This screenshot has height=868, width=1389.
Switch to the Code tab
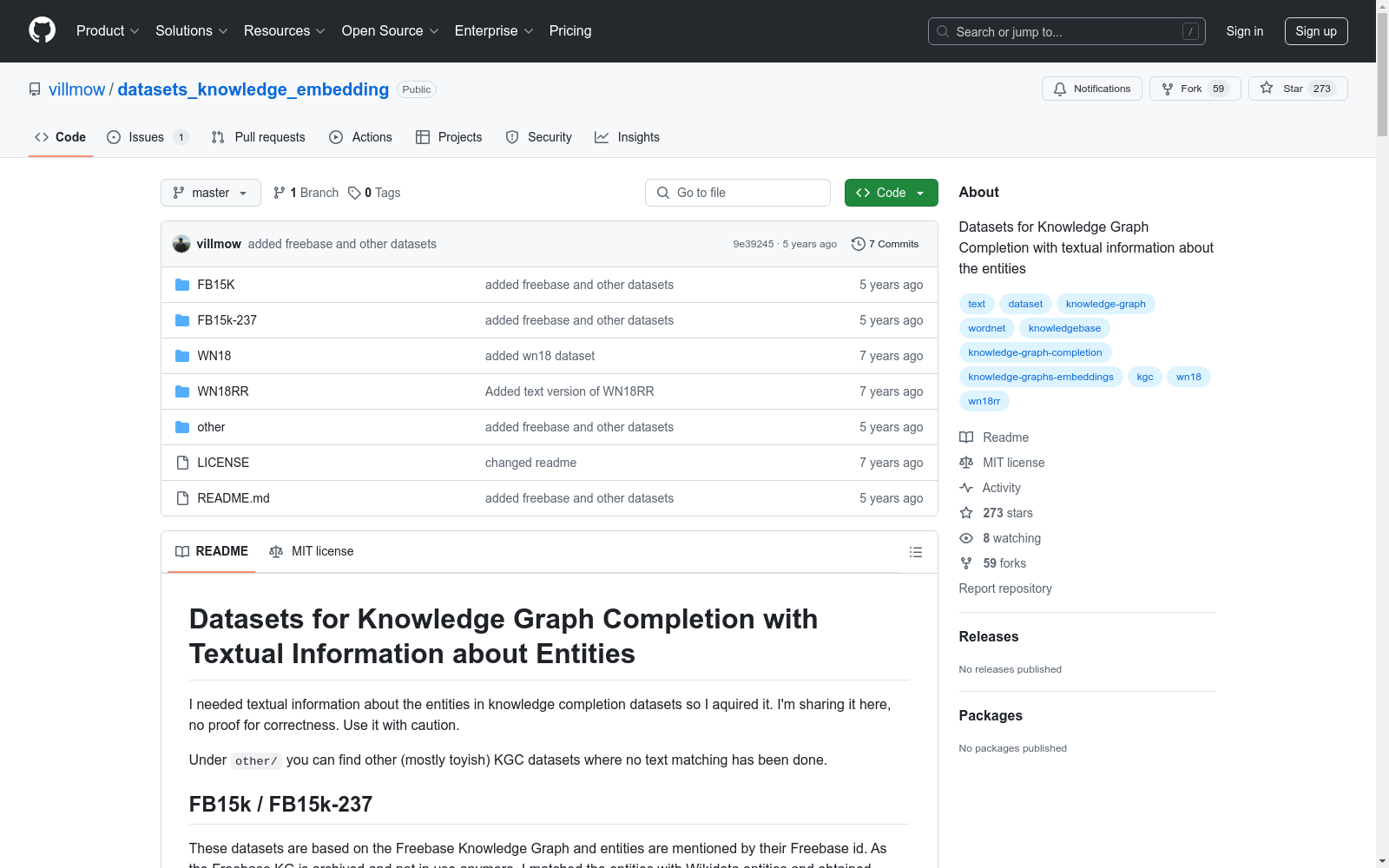[x=61, y=137]
